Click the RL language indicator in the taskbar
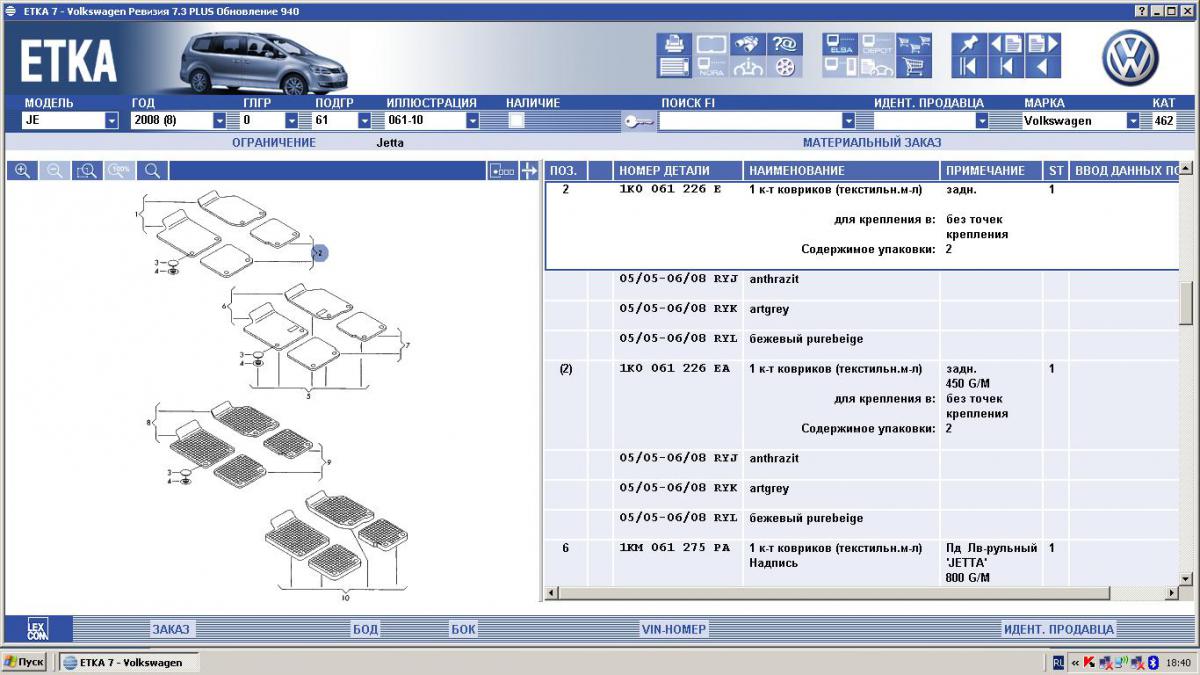This screenshot has width=1200, height=675. click(x=1059, y=662)
